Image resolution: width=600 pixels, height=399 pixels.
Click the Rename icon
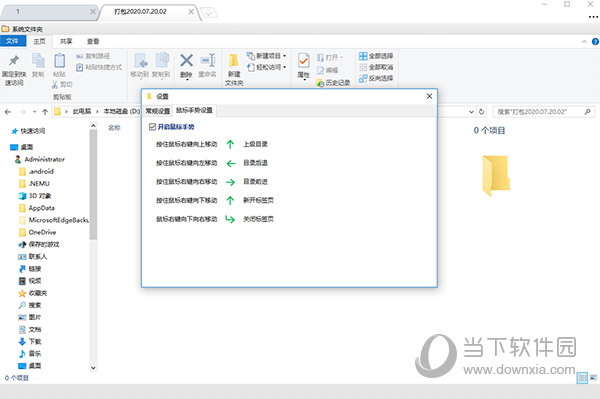coord(208,60)
